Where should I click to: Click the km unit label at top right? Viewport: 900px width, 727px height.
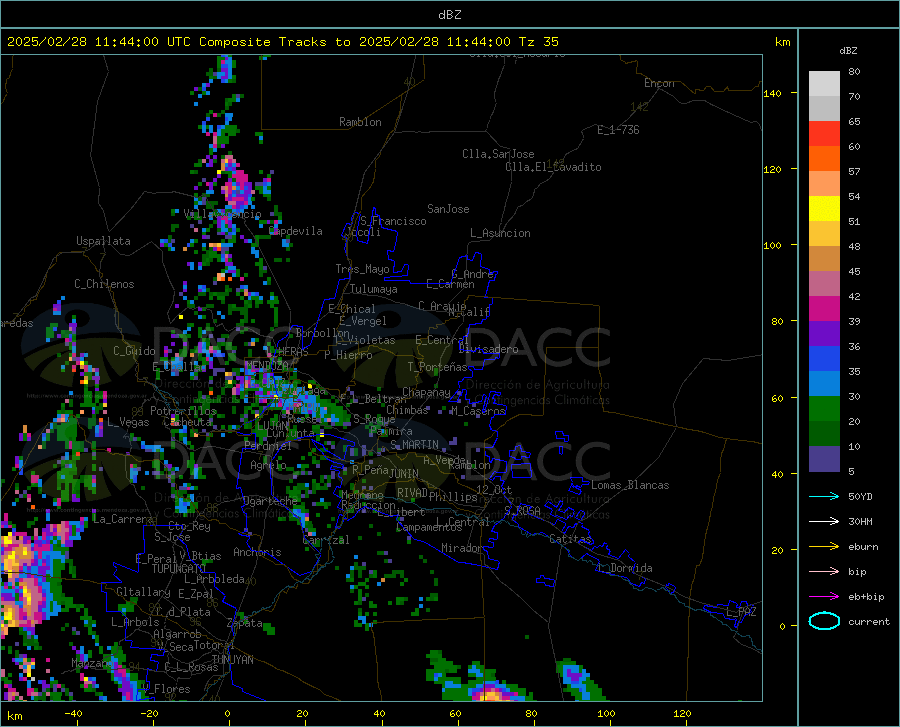pyautogui.click(x=782, y=42)
